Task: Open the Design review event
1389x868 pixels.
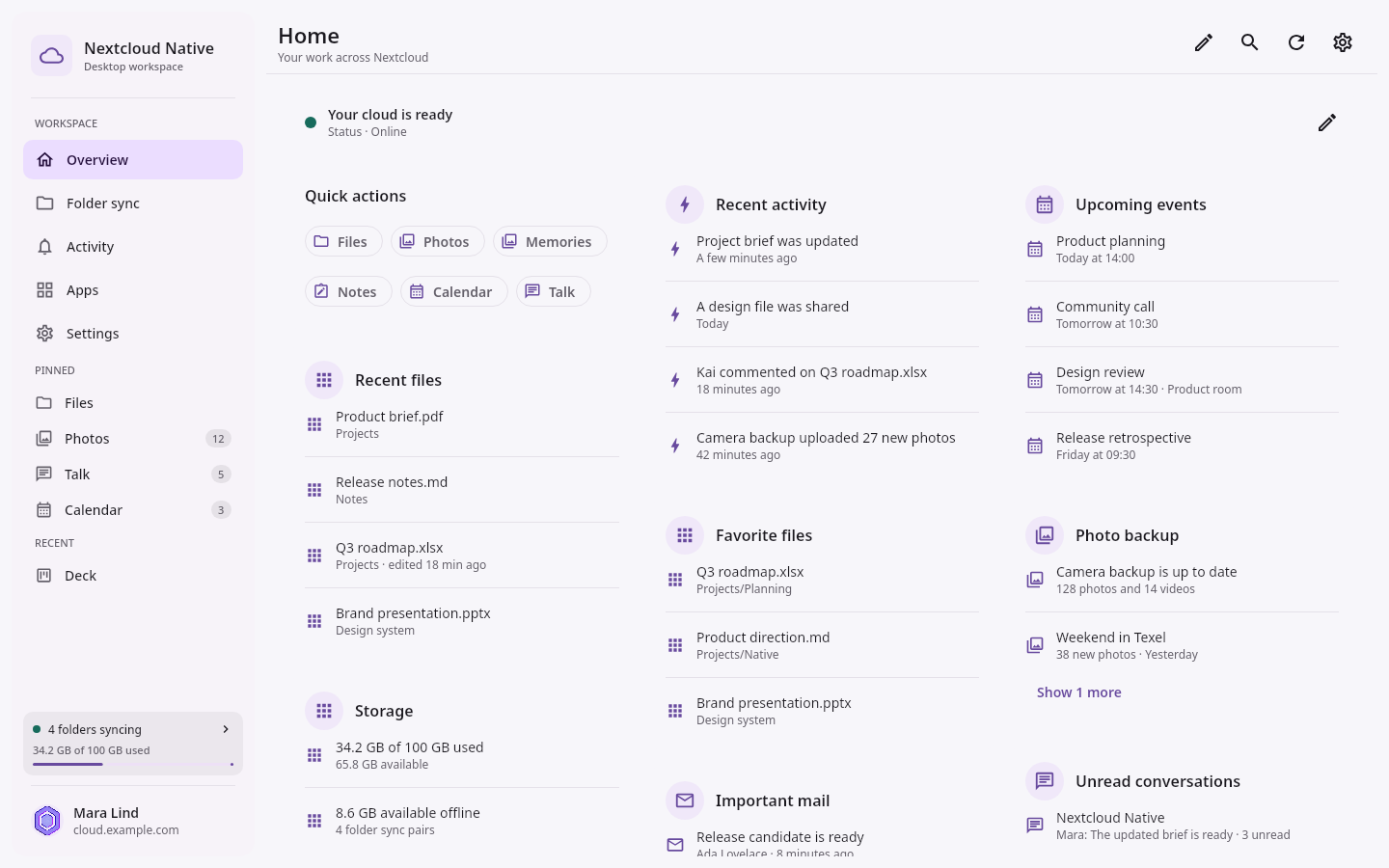Action: (x=1182, y=380)
